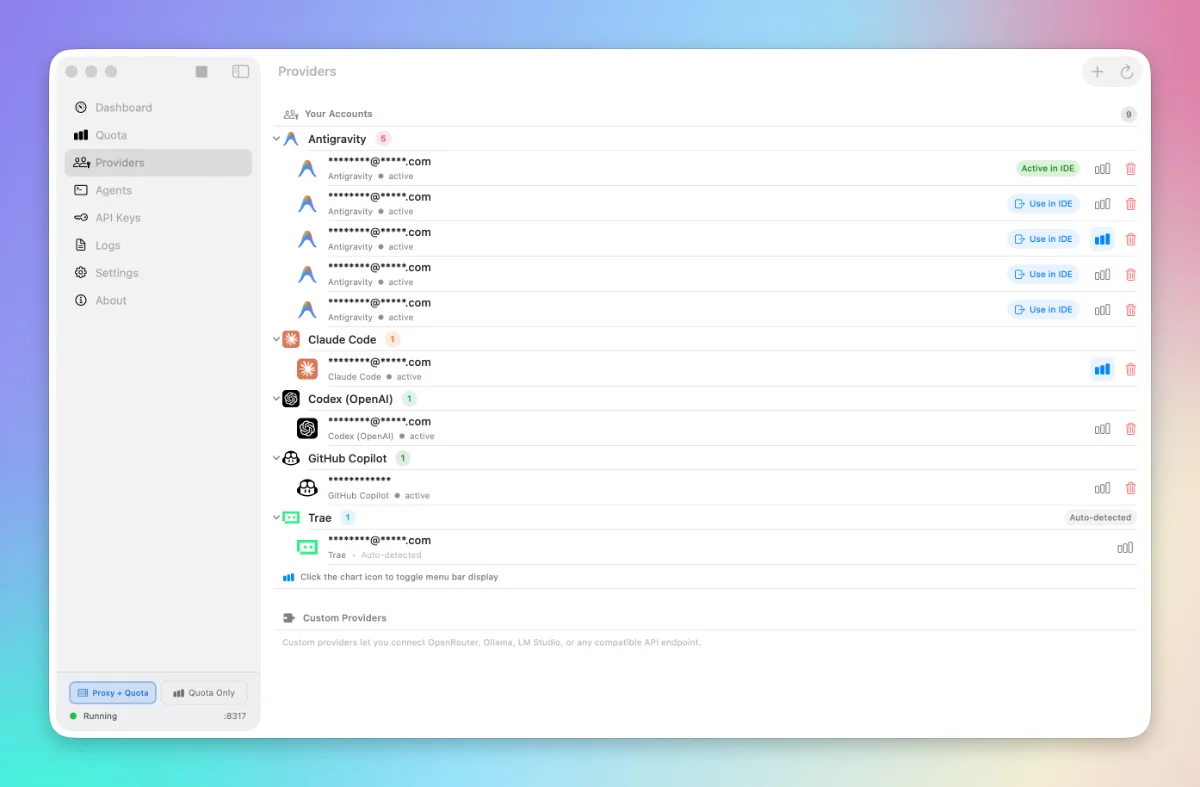Disable the blue chart toggle in Antigravity group

coord(1102,239)
